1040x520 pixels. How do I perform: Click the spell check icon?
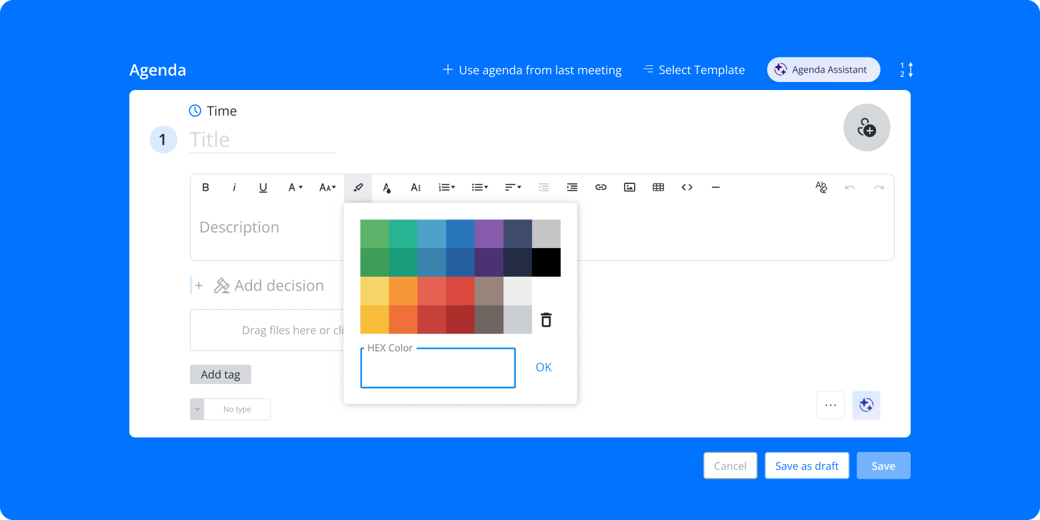click(x=821, y=187)
